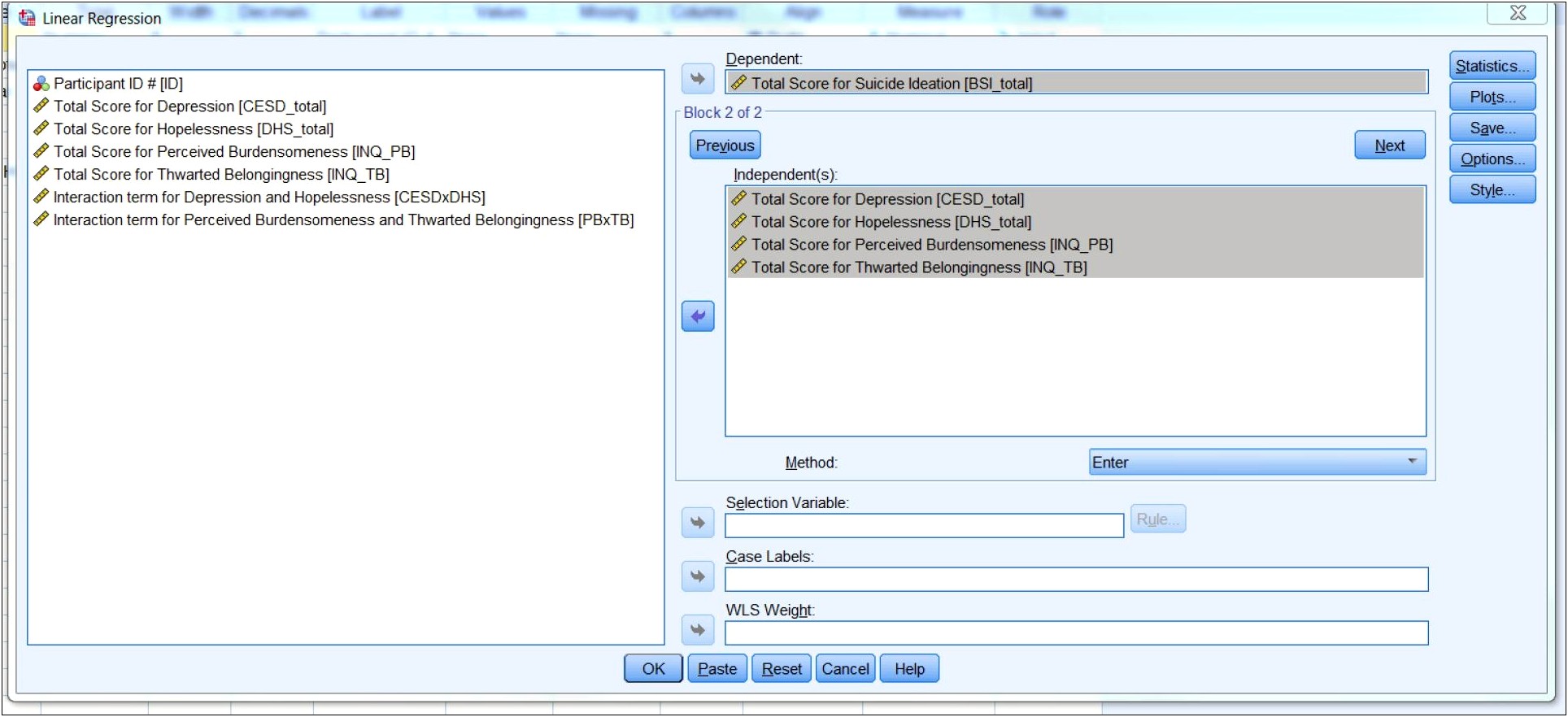
Task: Open the Save options dialog
Action: [x=1492, y=128]
